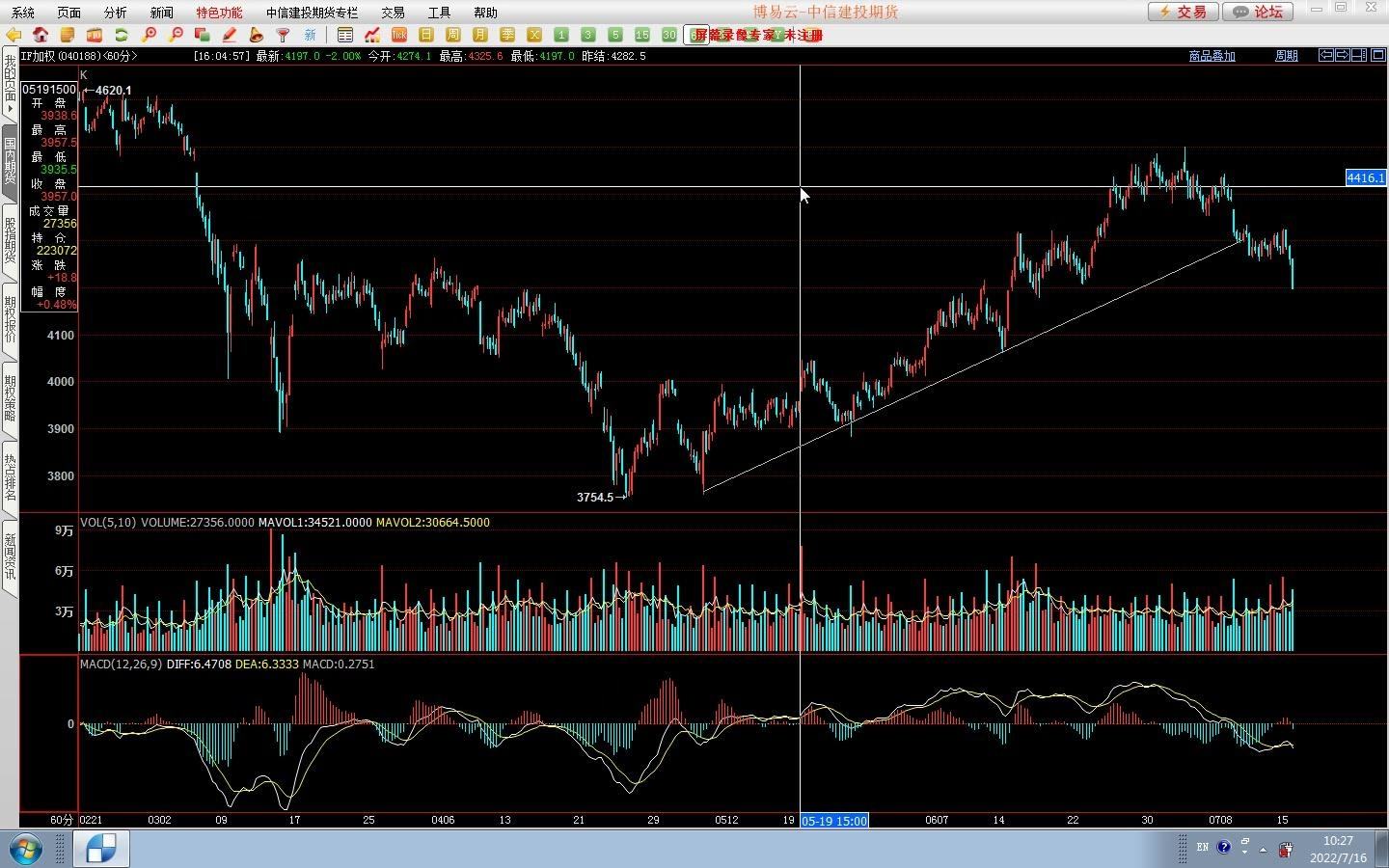Screen dimensions: 1389x868
Task: Click the trend line chart icon
Action: coord(372,35)
